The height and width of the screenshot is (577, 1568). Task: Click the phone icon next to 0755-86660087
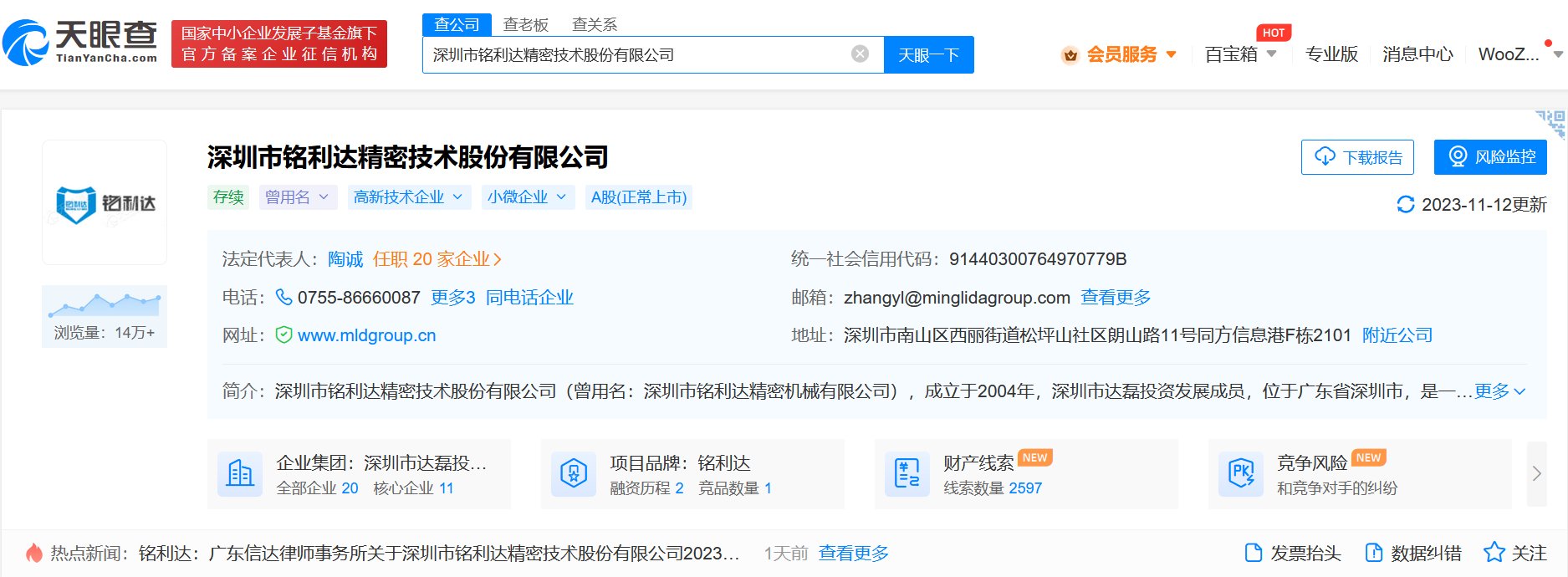pyautogui.click(x=284, y=297)
